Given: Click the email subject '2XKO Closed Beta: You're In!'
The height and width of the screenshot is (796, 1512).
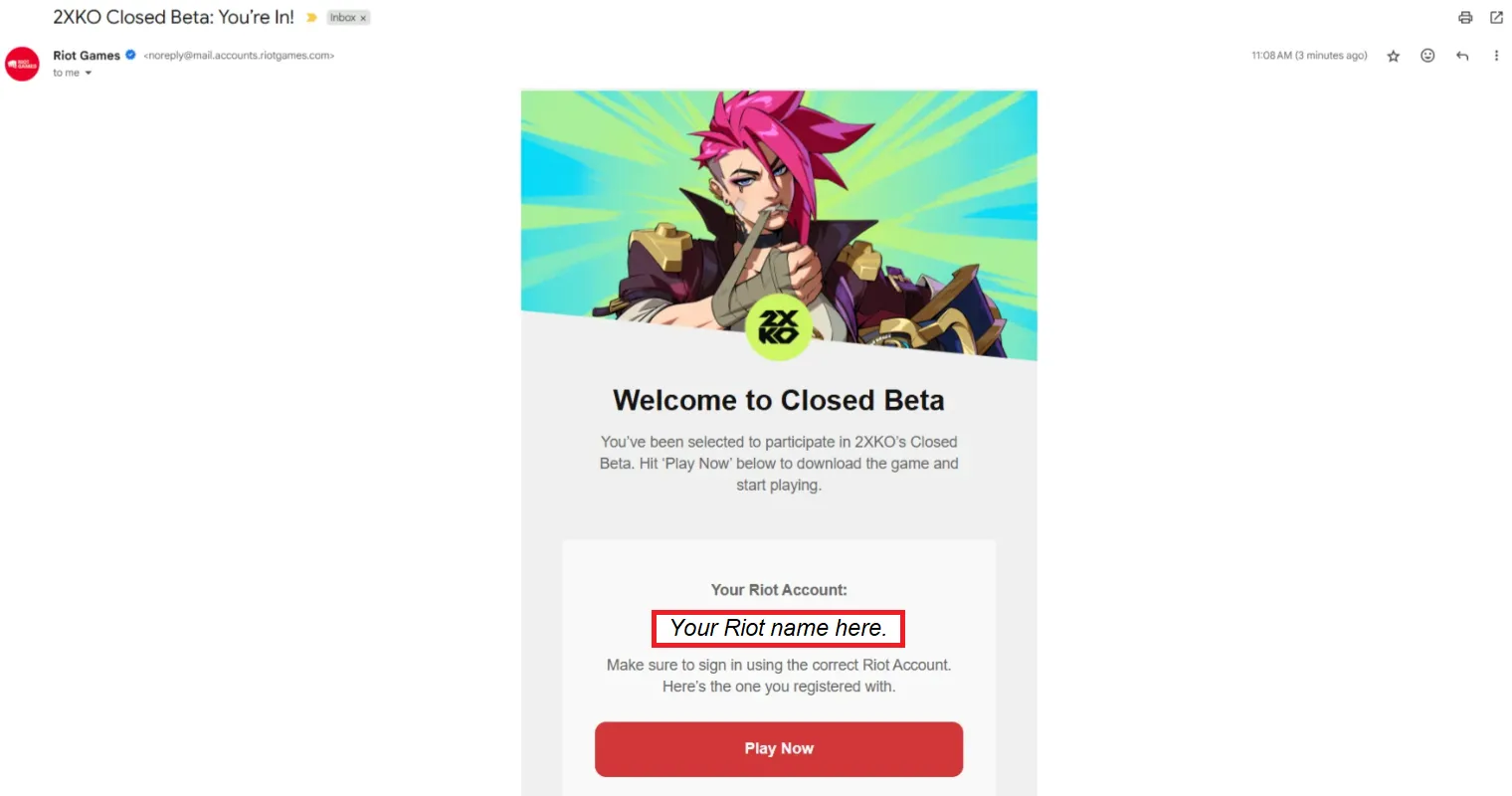Looking at the screenshot, I should pos(173,18).
